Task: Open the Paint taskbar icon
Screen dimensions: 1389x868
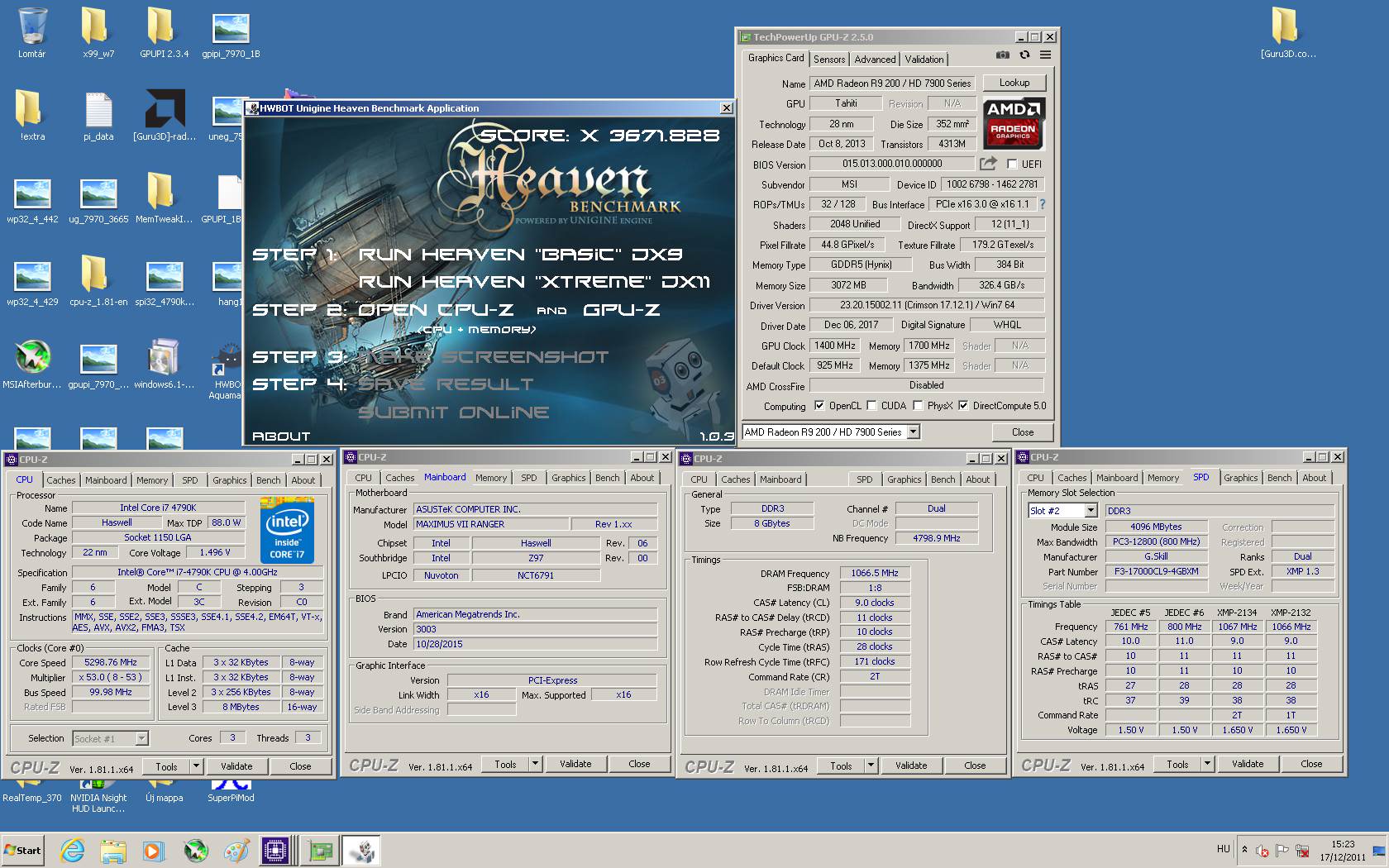Action: pyautogui.click(x=236, y=850)
